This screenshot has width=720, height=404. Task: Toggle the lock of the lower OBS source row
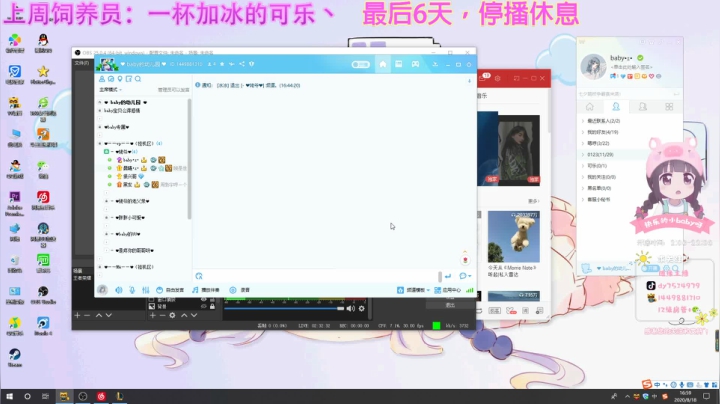(x=212, y=306)
